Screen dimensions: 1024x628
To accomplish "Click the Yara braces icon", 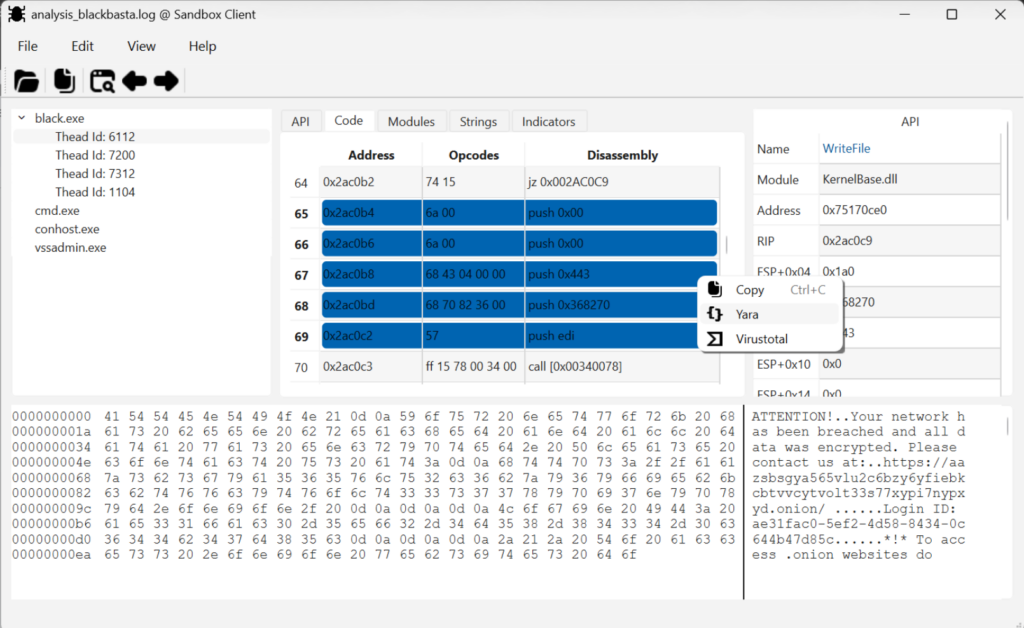I will click(714, 314).
